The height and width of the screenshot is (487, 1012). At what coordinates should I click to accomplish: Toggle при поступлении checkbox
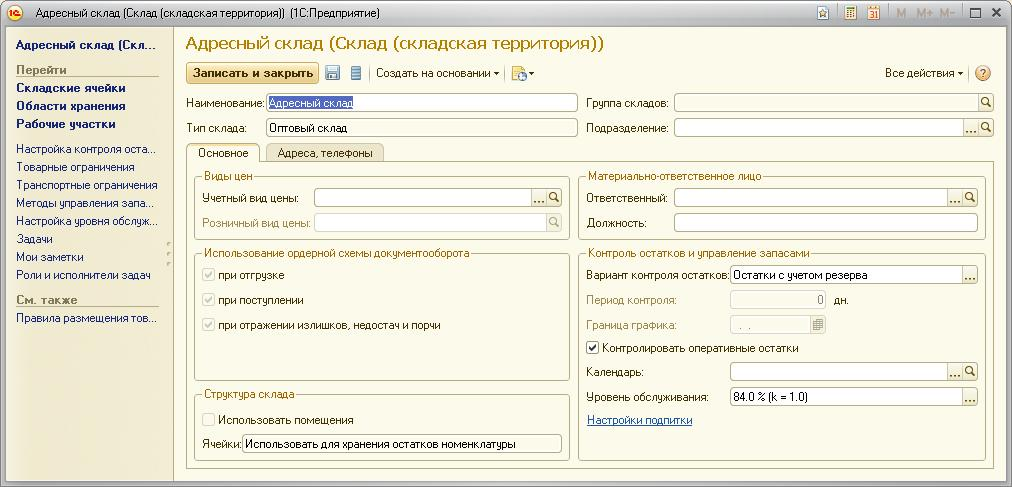tap(208, 300)
